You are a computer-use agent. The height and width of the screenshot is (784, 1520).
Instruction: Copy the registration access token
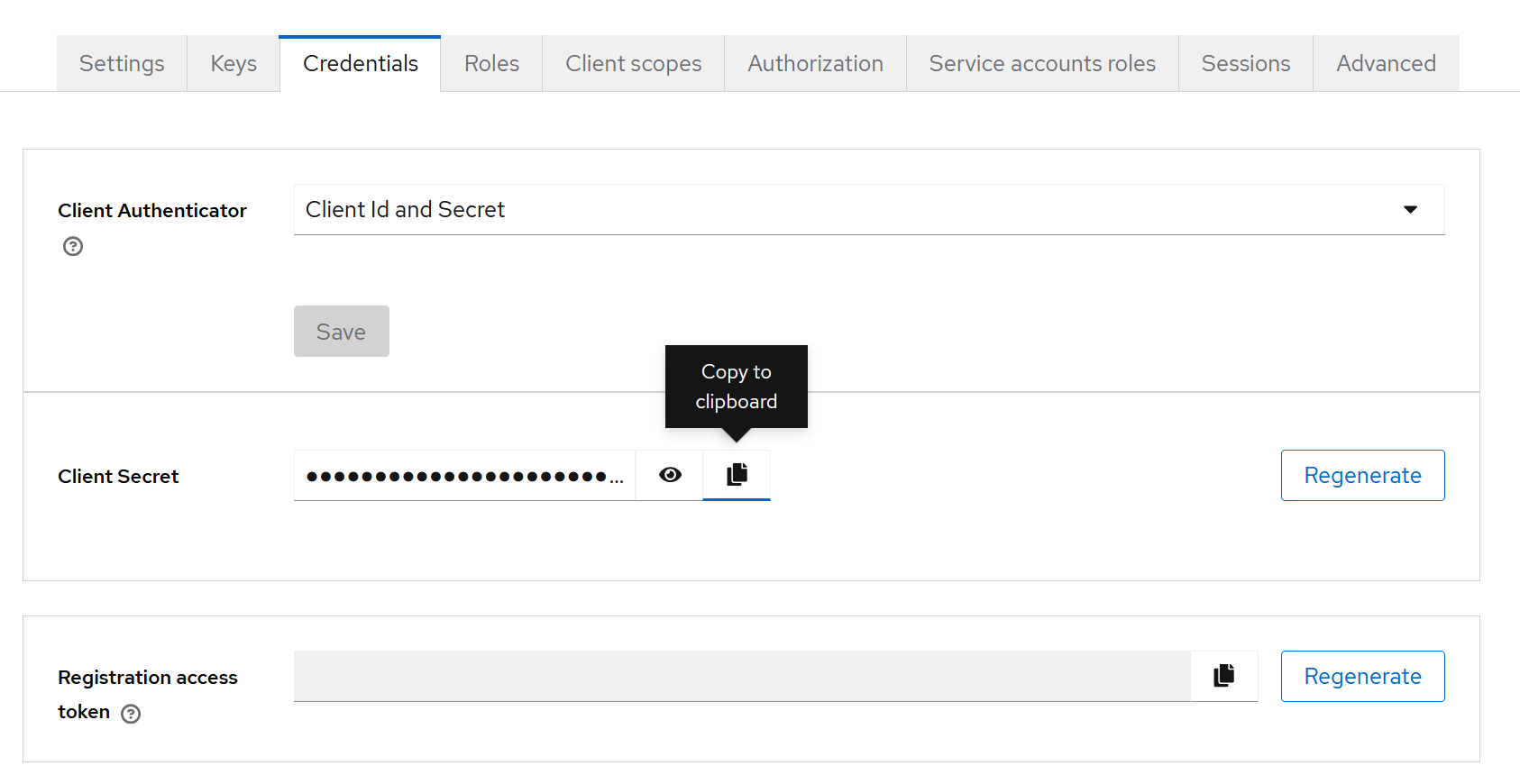point(1223,676)
